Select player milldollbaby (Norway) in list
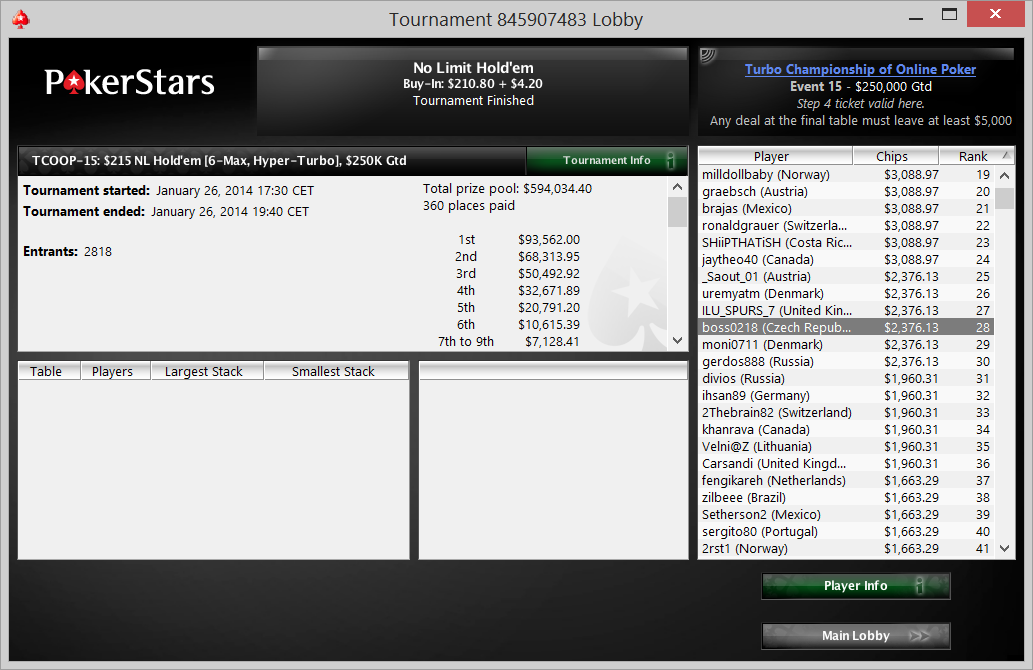The height and width of the screenshot is (670, 1033). [x=846, y=175]
